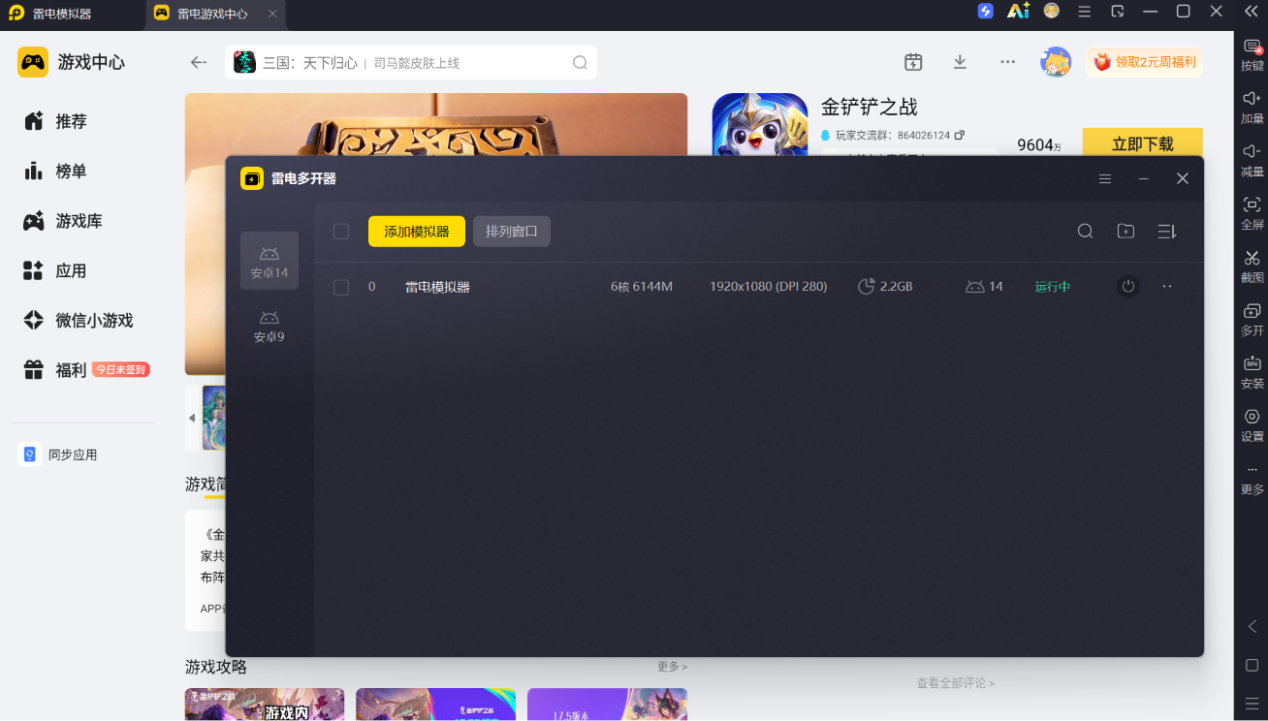Select the 雷电模拟器 name text
1268x721 pixels.
click(x=437, y=287)
